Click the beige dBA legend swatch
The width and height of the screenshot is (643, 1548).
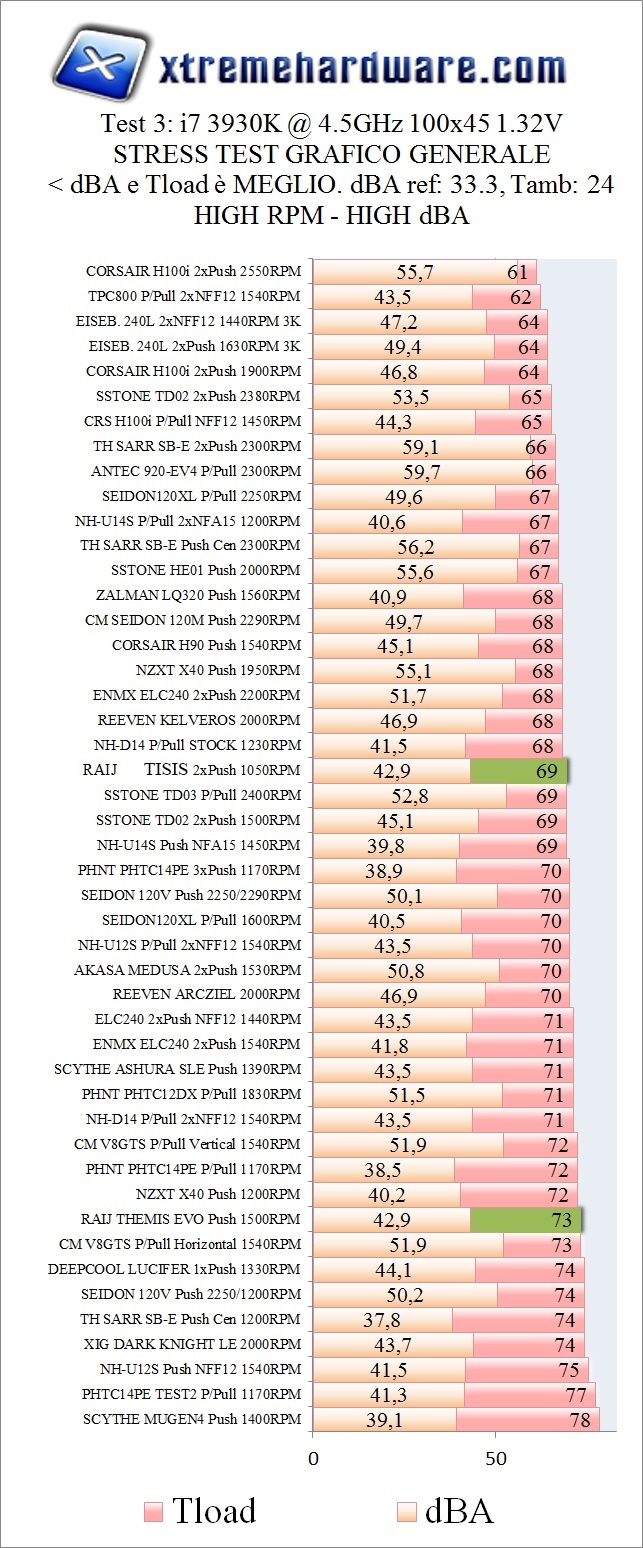pyautogui.click(x=406, y=1511)
